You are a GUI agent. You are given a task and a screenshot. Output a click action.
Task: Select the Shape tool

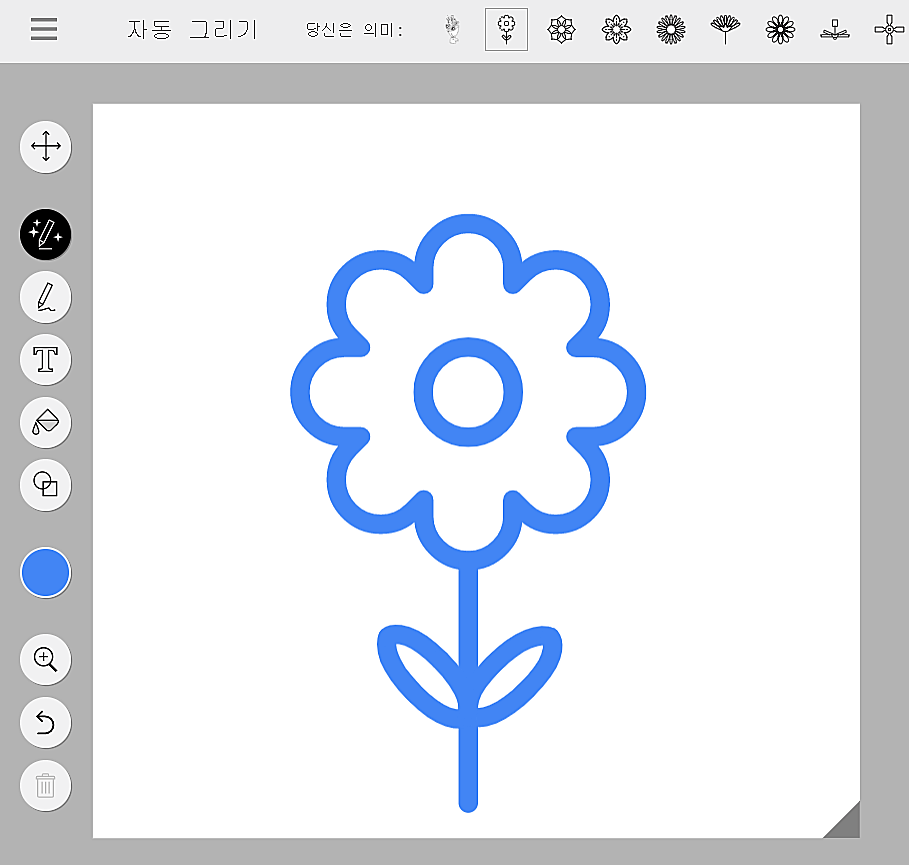click(45, 486)
